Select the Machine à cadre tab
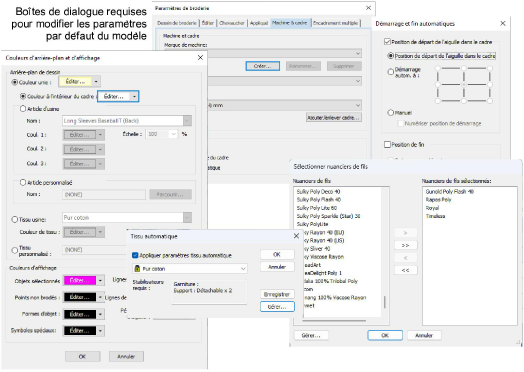The height and width of the screenshot is (372, 524). point(290,23)
